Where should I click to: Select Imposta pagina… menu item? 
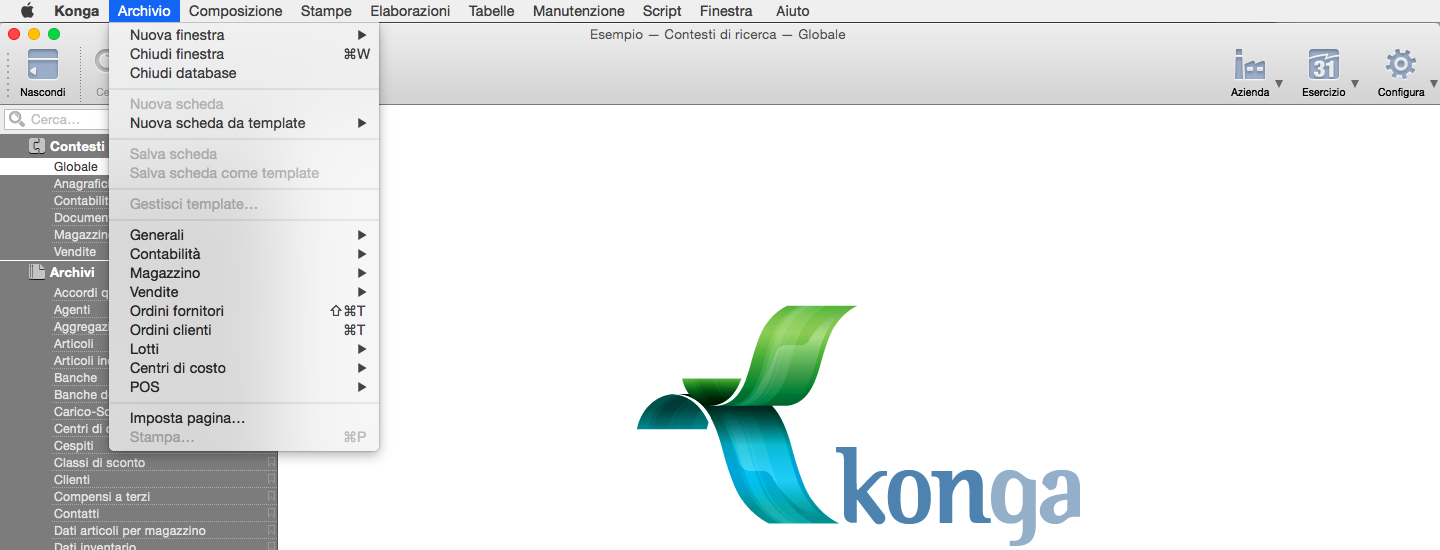coord(187,418)
